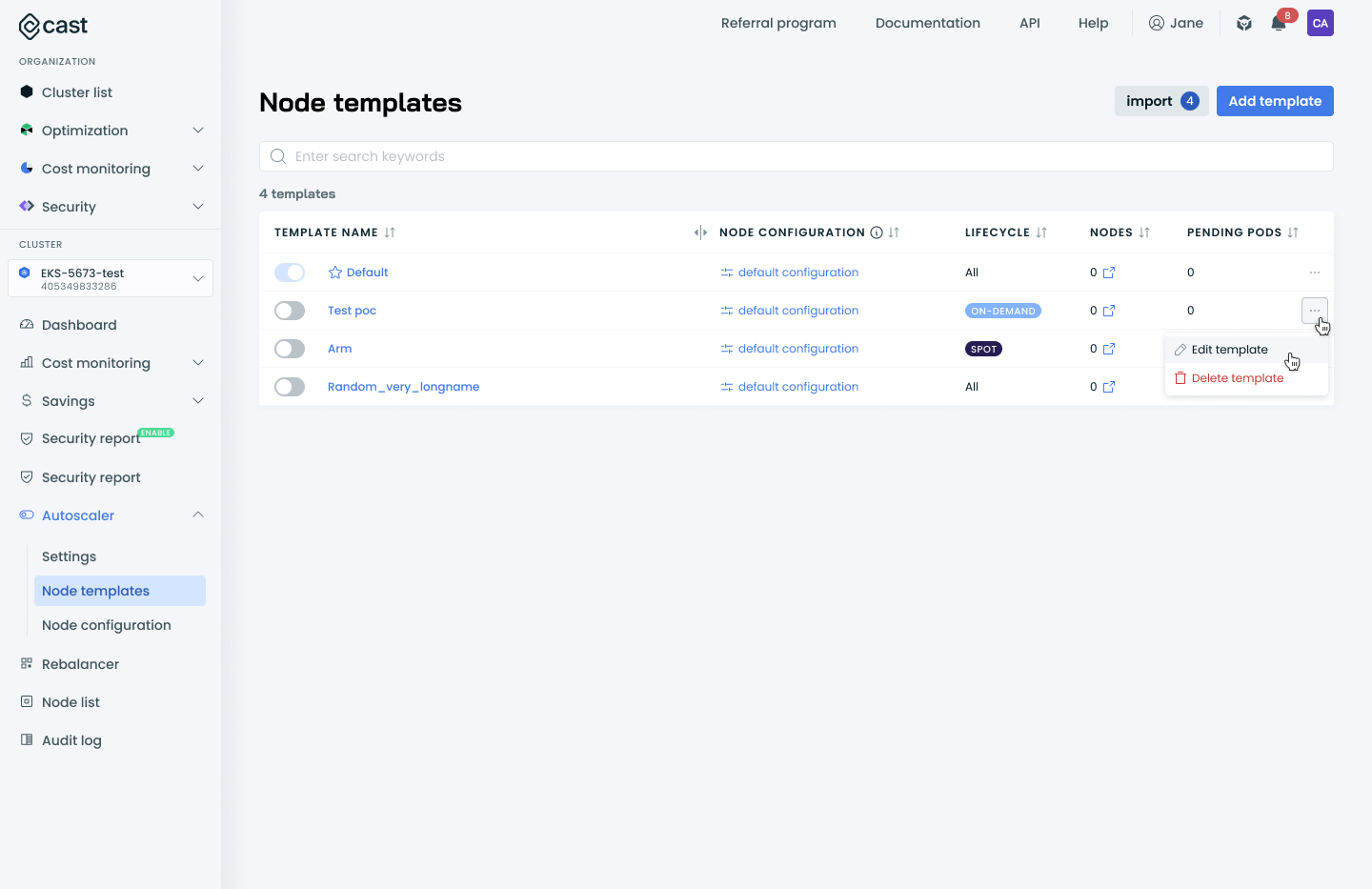Open the more options menu for Default row

(x=1315, y=273)
